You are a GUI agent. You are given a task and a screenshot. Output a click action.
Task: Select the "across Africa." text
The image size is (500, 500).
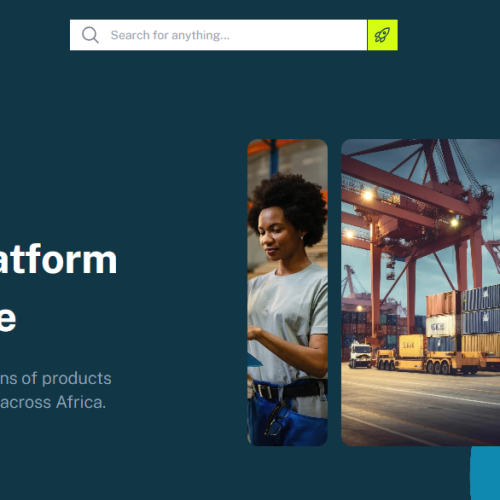pyautogui.click(x=53, y=402)
